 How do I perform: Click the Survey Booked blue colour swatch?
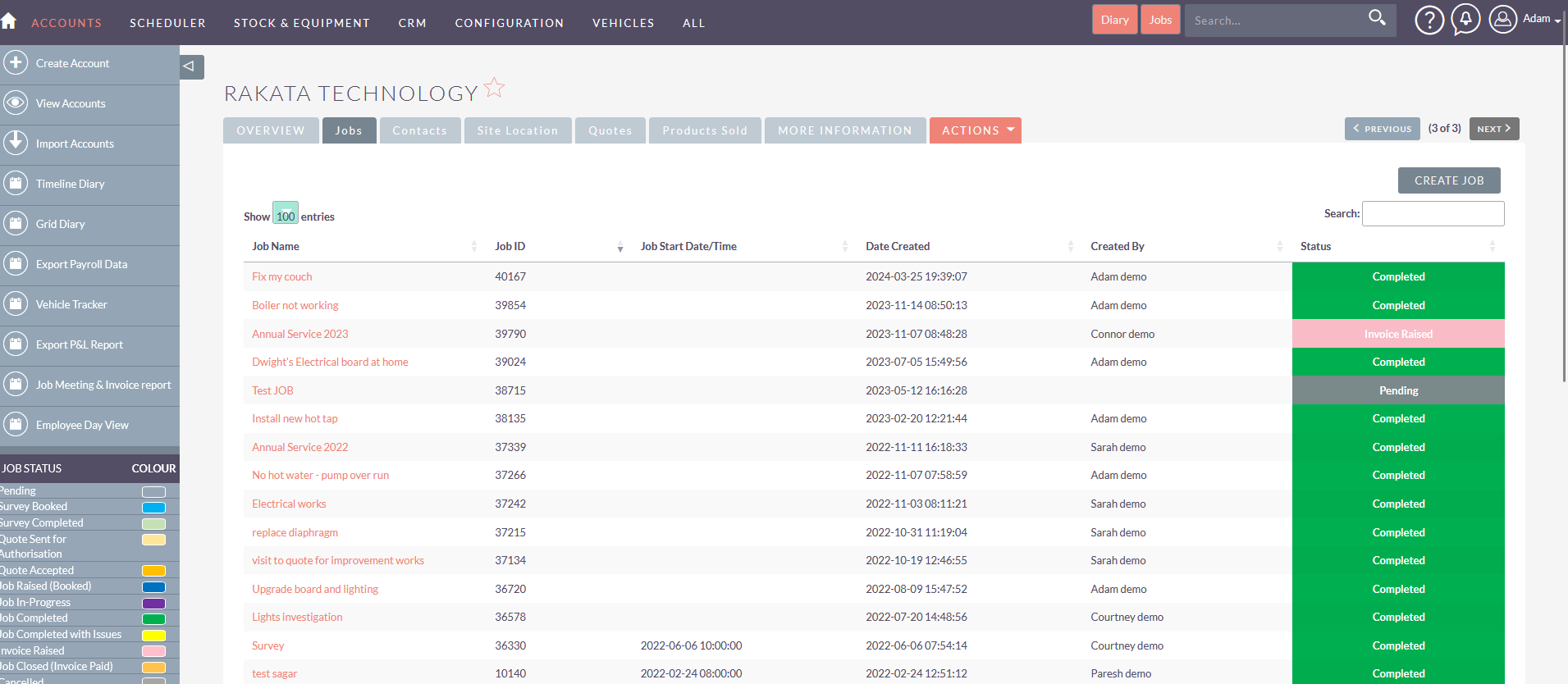pyautogui.click(x=153, y=507)
